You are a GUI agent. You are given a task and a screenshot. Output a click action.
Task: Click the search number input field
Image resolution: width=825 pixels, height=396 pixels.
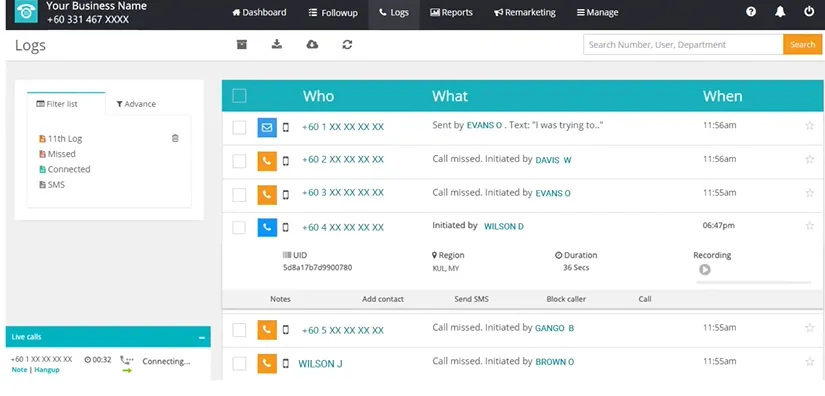(683, 45)
